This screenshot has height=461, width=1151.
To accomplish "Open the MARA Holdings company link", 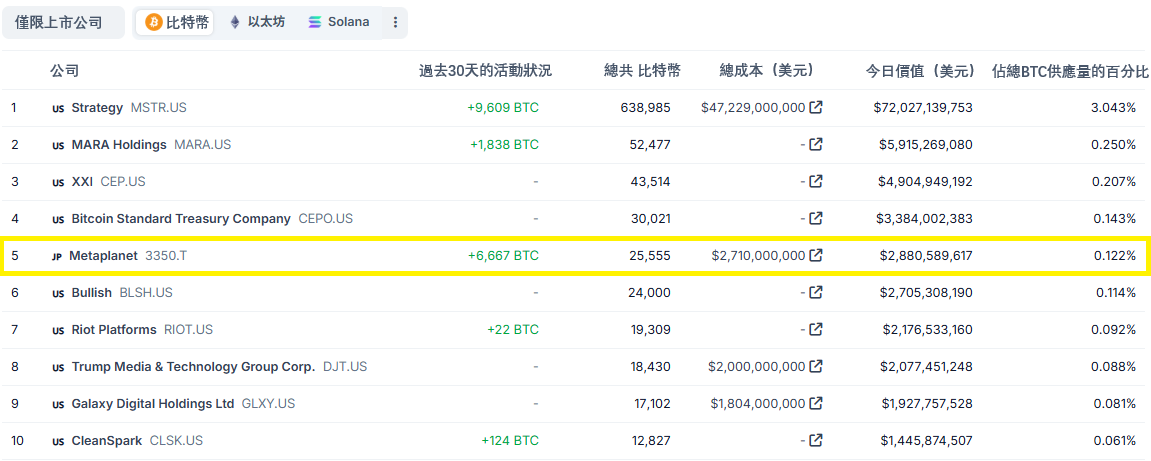I will point(119,145).
